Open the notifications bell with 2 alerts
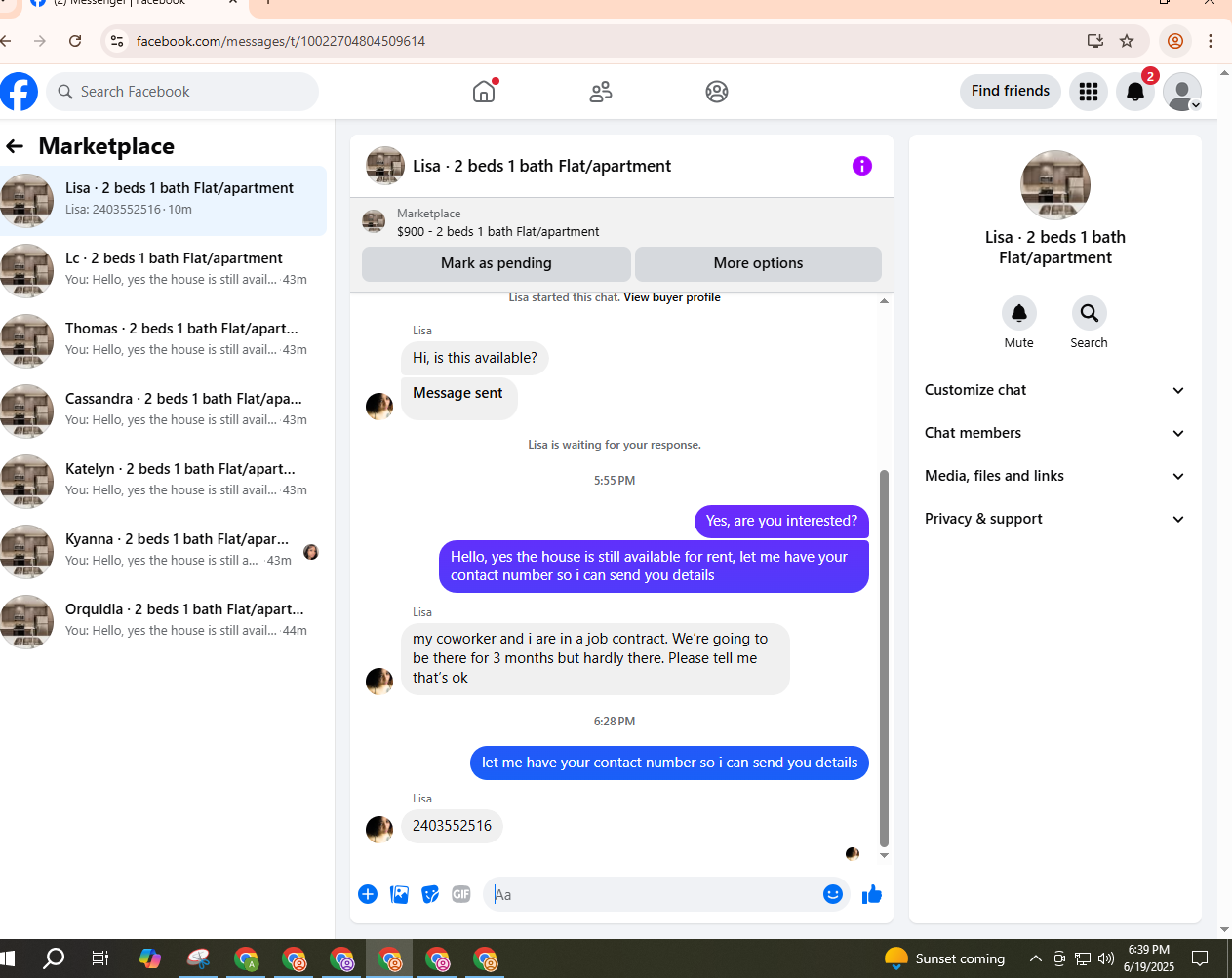 click(x=1135, y=92)
